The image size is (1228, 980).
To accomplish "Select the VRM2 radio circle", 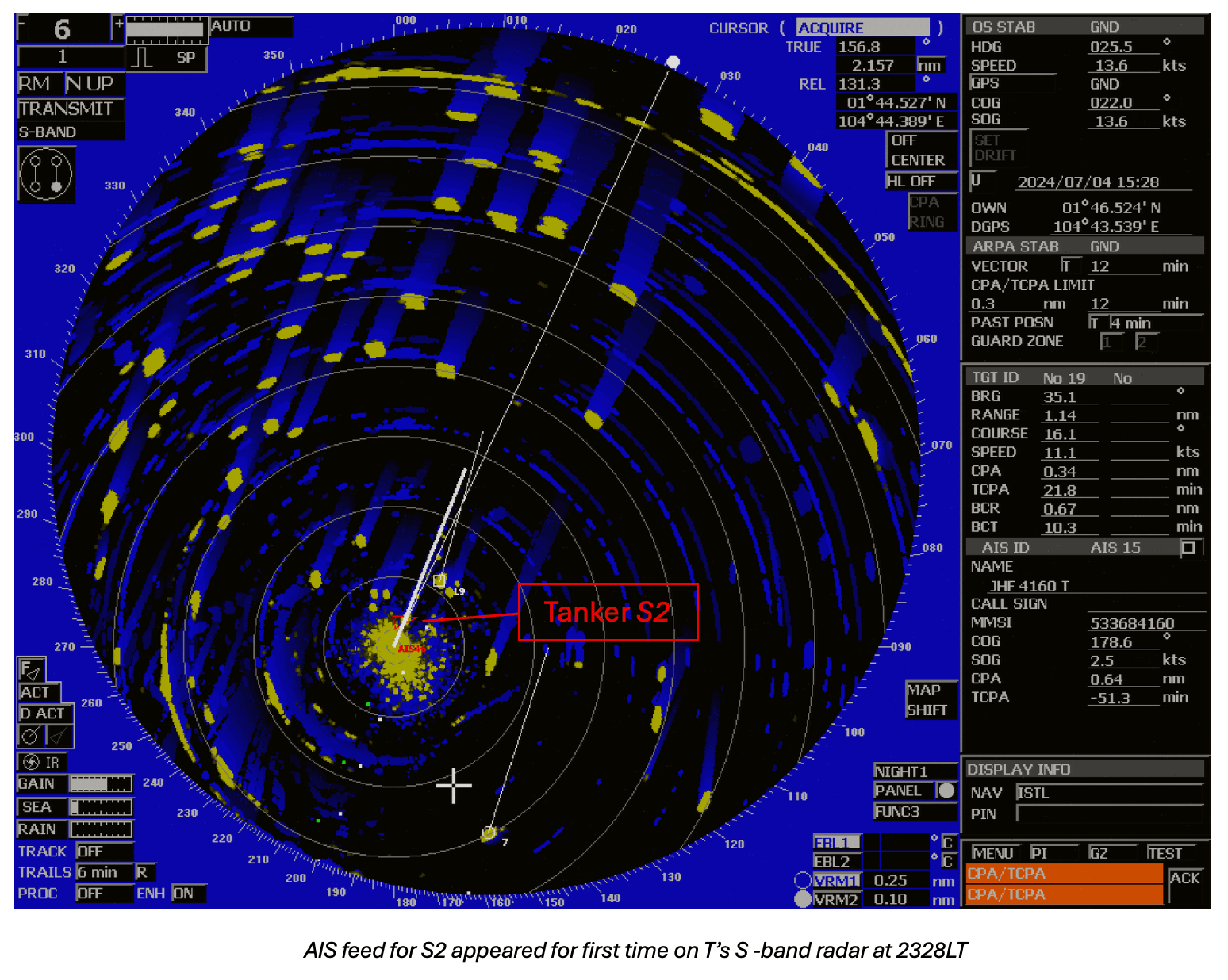I will 803,900.
